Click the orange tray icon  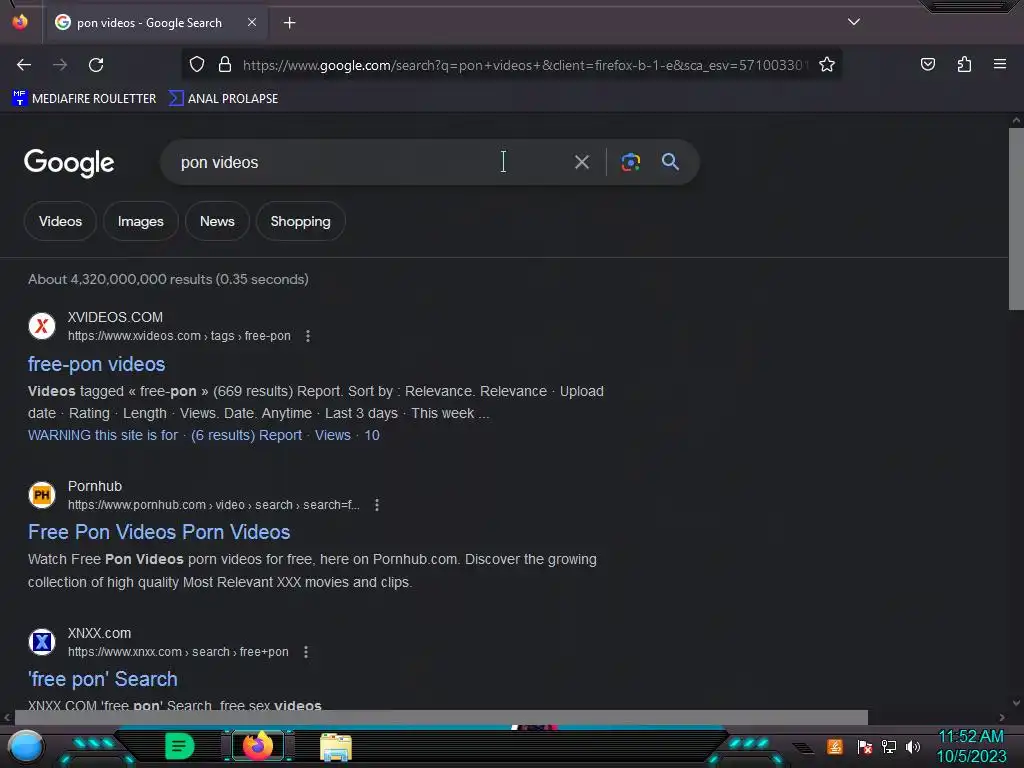coord(835,746)
